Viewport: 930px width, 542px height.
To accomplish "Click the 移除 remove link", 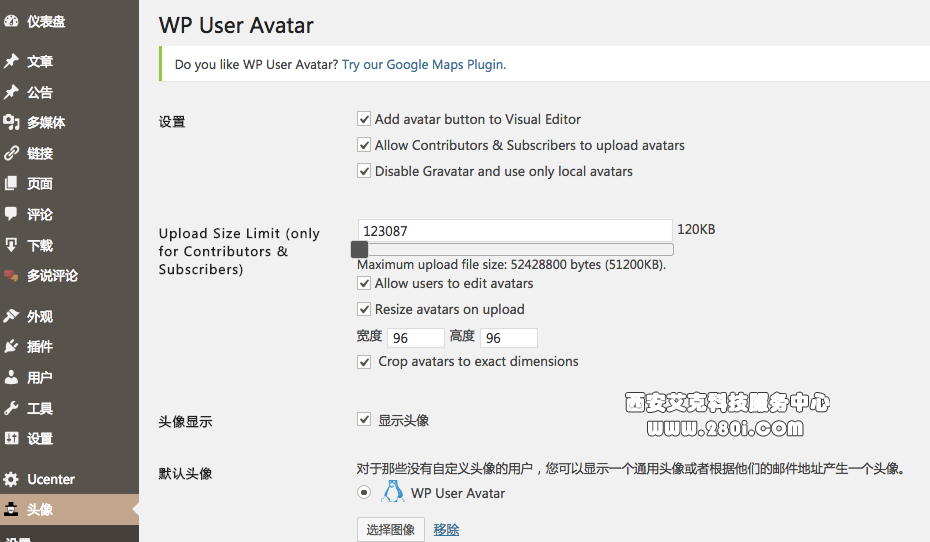I will tap(446, 530).
